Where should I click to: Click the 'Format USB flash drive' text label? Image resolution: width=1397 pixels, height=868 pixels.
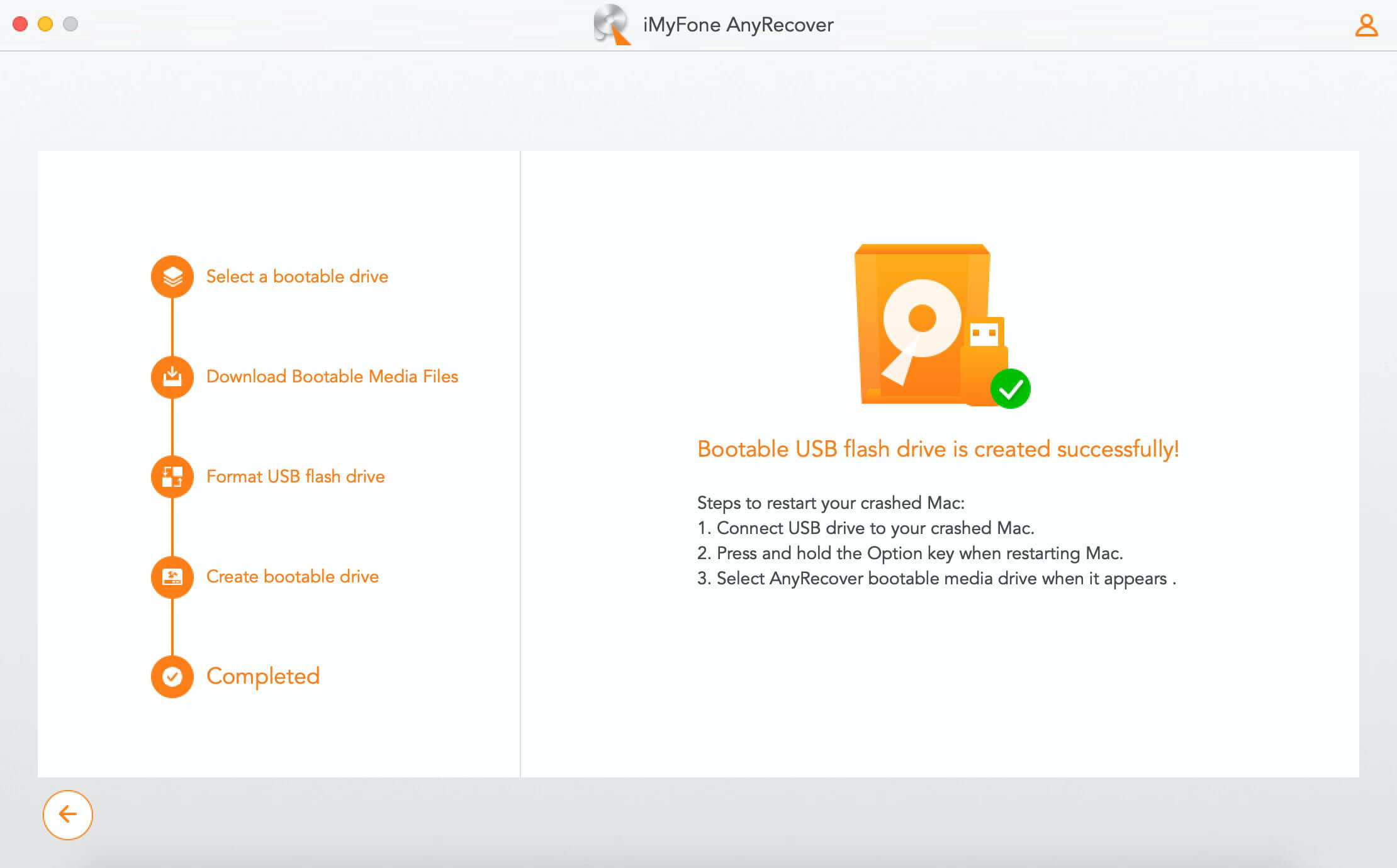[x=295, y=477]
